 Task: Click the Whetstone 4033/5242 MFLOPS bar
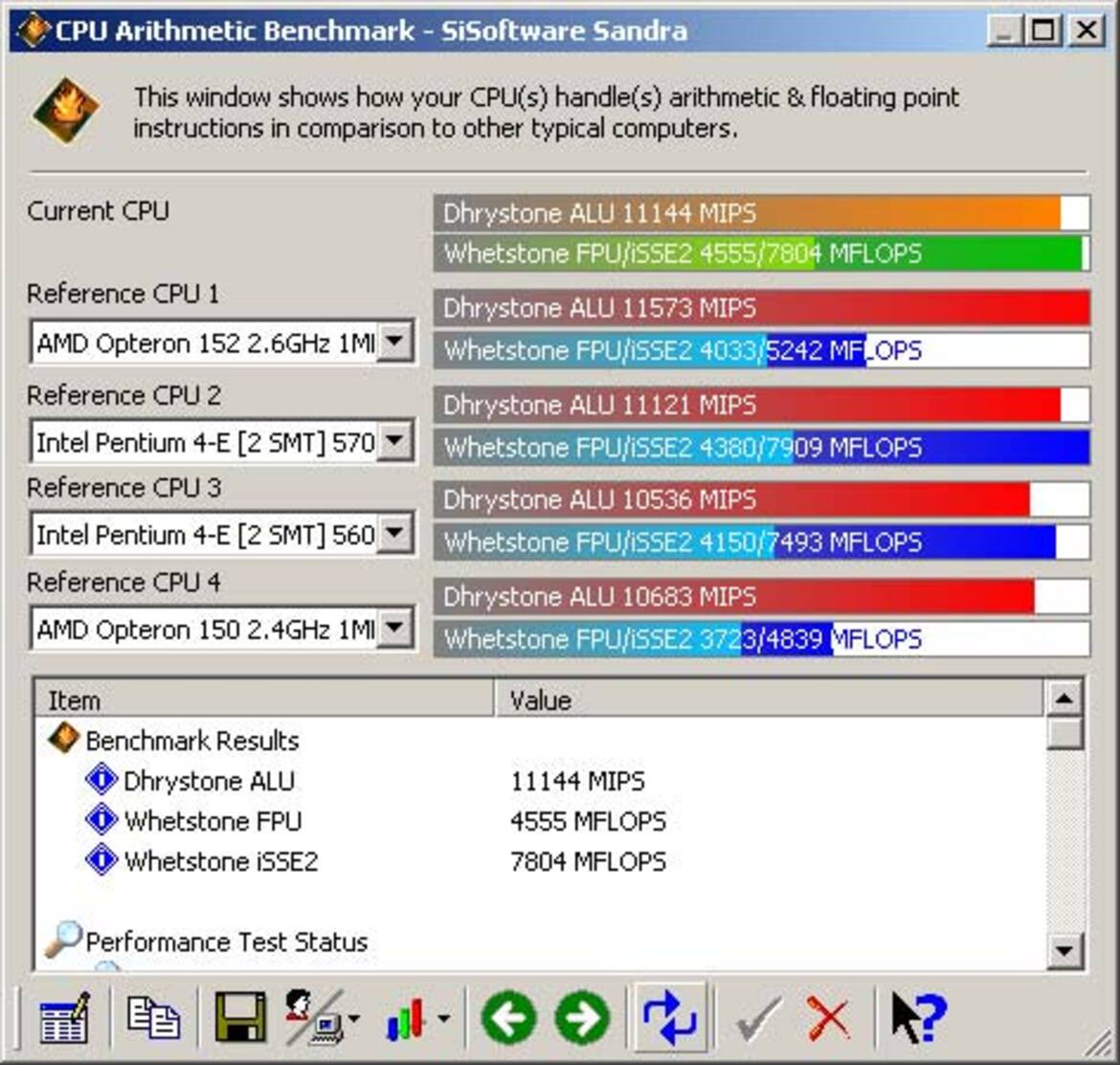coord(761,350)
